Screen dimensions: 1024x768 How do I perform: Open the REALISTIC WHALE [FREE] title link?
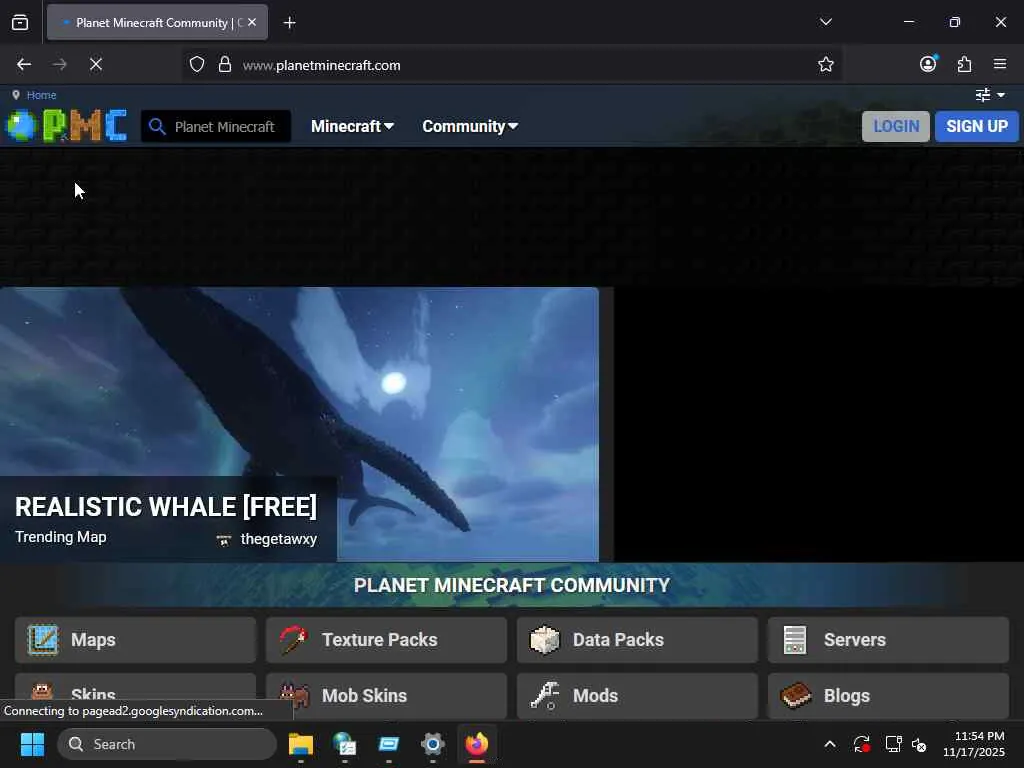166,507
